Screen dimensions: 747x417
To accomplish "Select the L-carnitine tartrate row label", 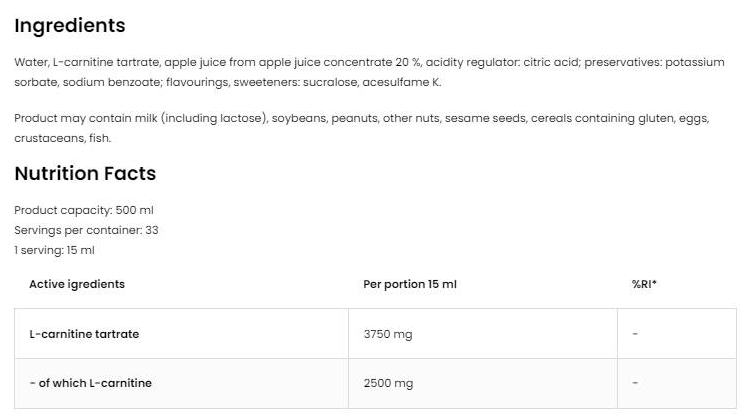I will [x=84, y=334].
